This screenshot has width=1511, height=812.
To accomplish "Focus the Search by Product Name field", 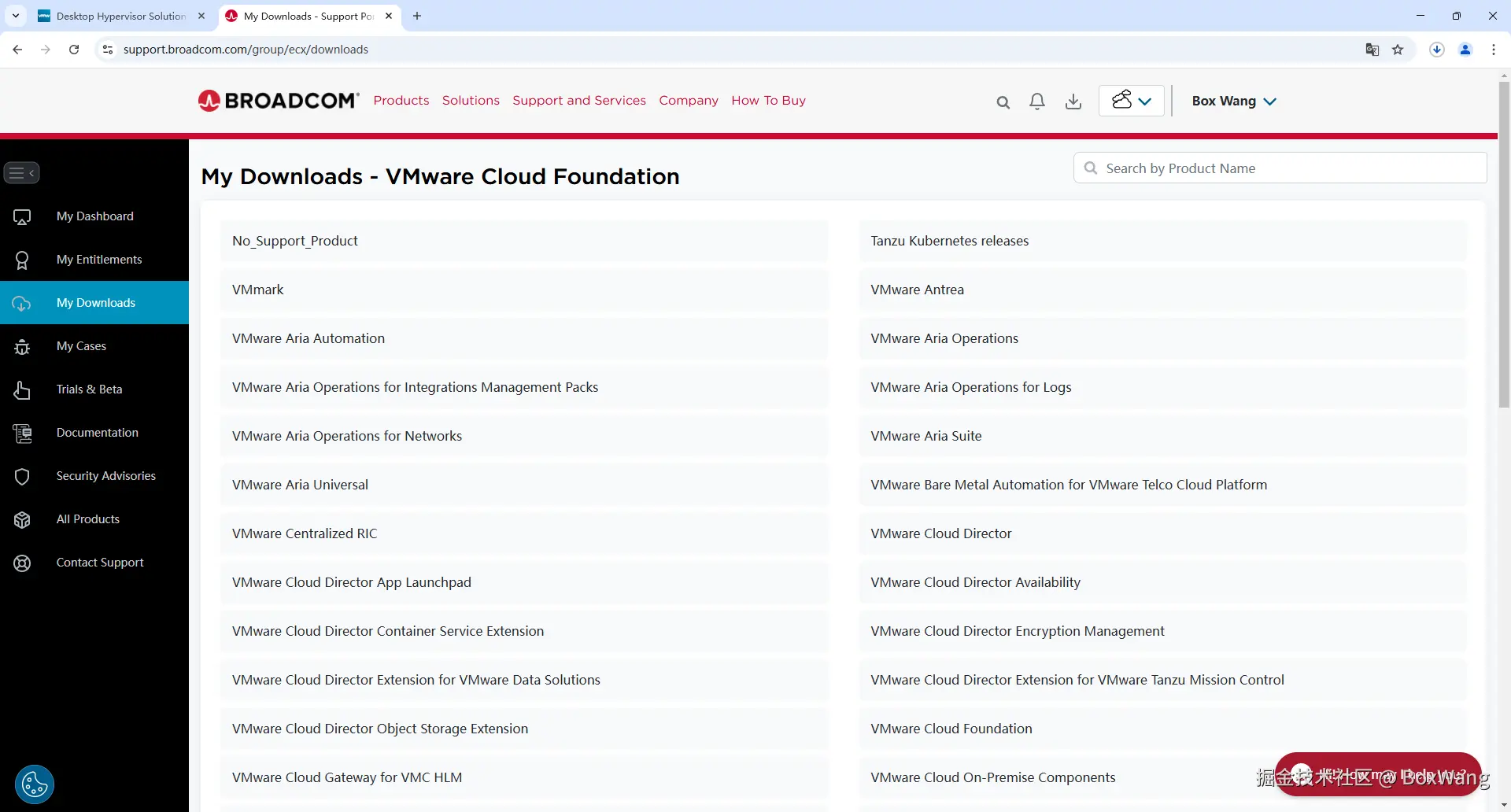I will [x=1280, y=168].
